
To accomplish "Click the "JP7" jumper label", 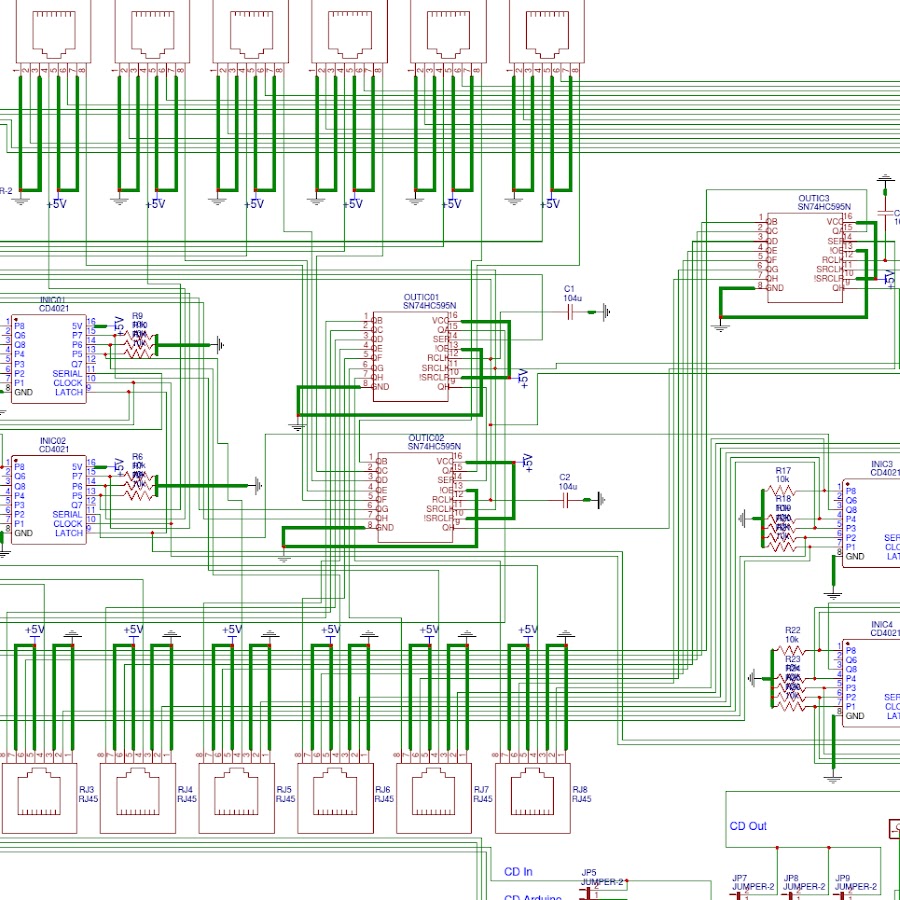I will coord(740,878).
